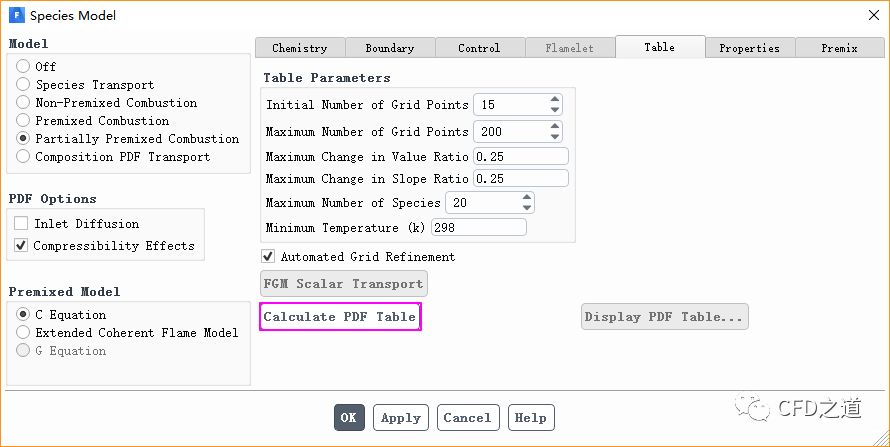Uncheck Automated Grid Refinement
This screenshot has width=890, height=447.
tap(268, 257)
